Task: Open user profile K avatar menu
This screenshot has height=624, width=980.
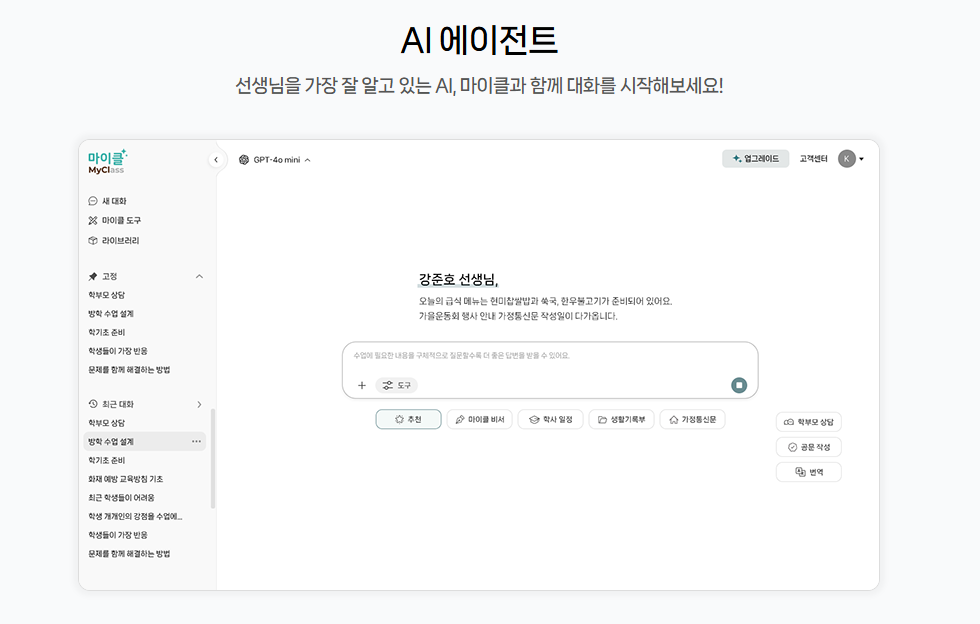Action: (850, 159)
